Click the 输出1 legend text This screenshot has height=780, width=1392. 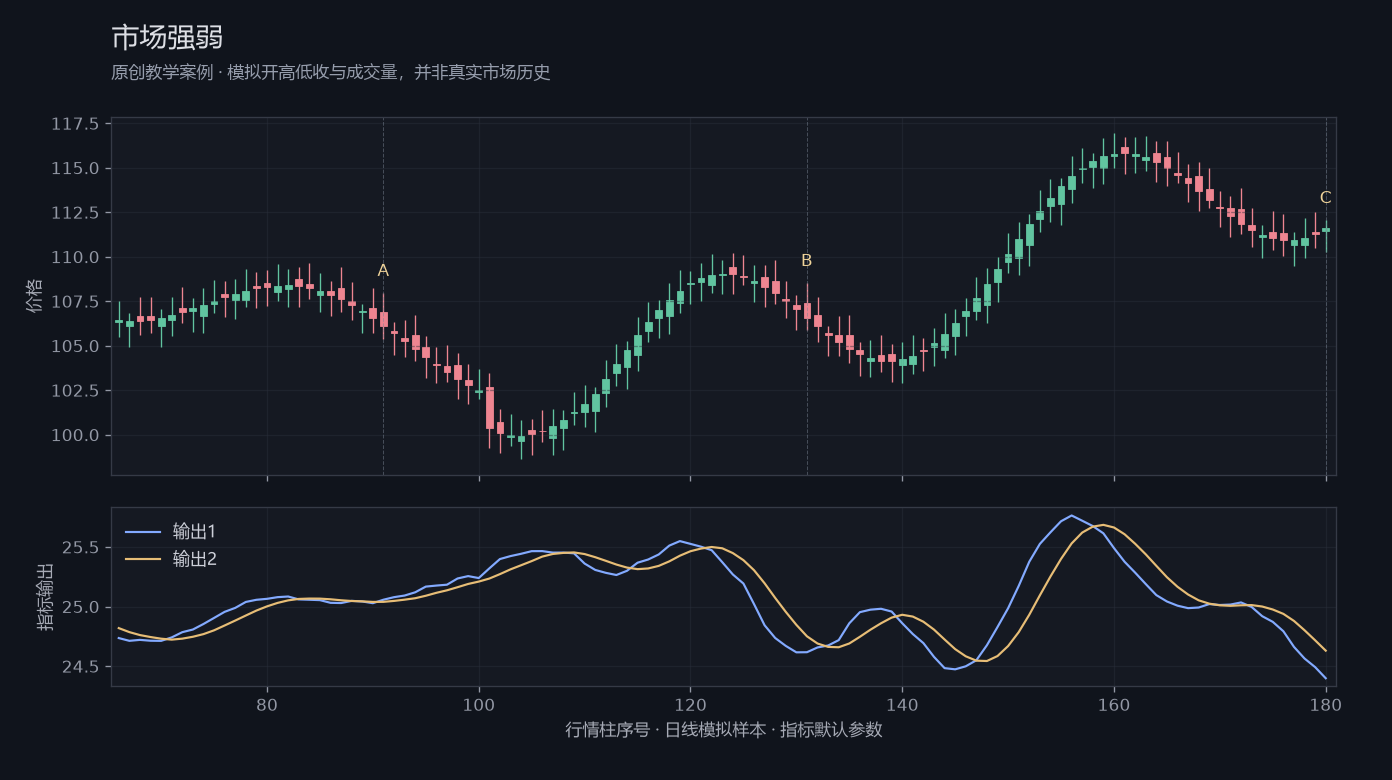[194, 531]
